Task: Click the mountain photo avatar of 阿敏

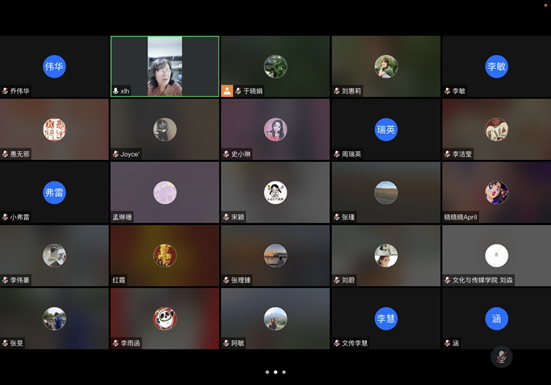Action: click(276, 319)
